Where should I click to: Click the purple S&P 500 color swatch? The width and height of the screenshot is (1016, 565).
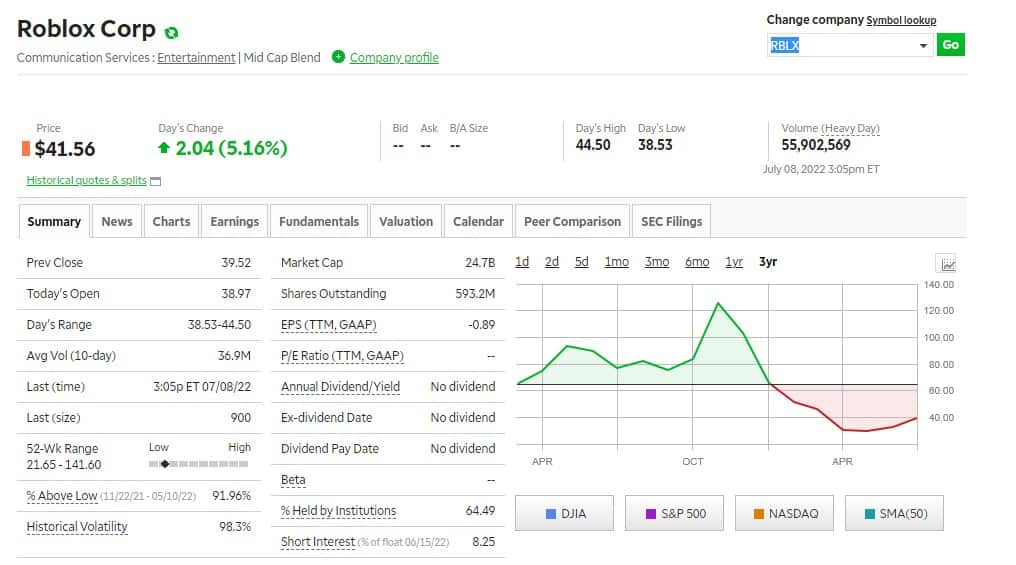(x=651, y=514)
